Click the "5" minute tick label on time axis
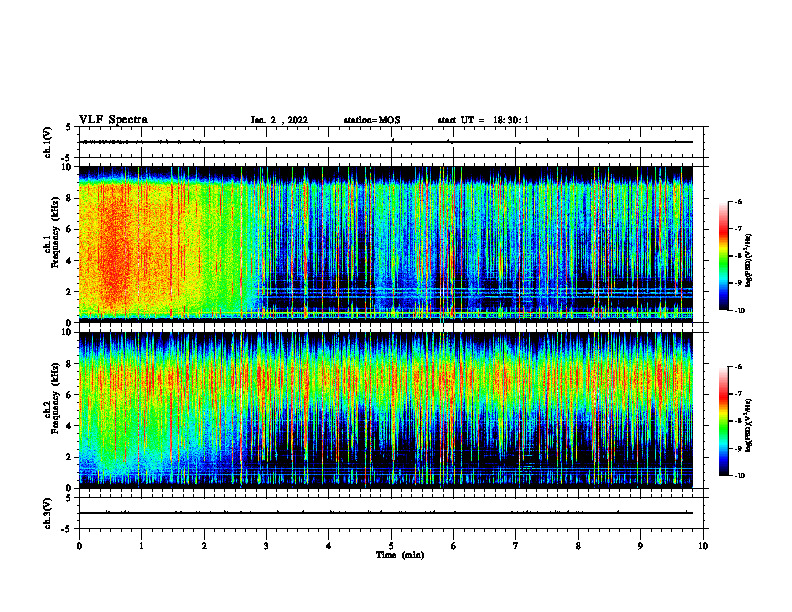Screen dimensions: 792x612 [x=391, y=546]
